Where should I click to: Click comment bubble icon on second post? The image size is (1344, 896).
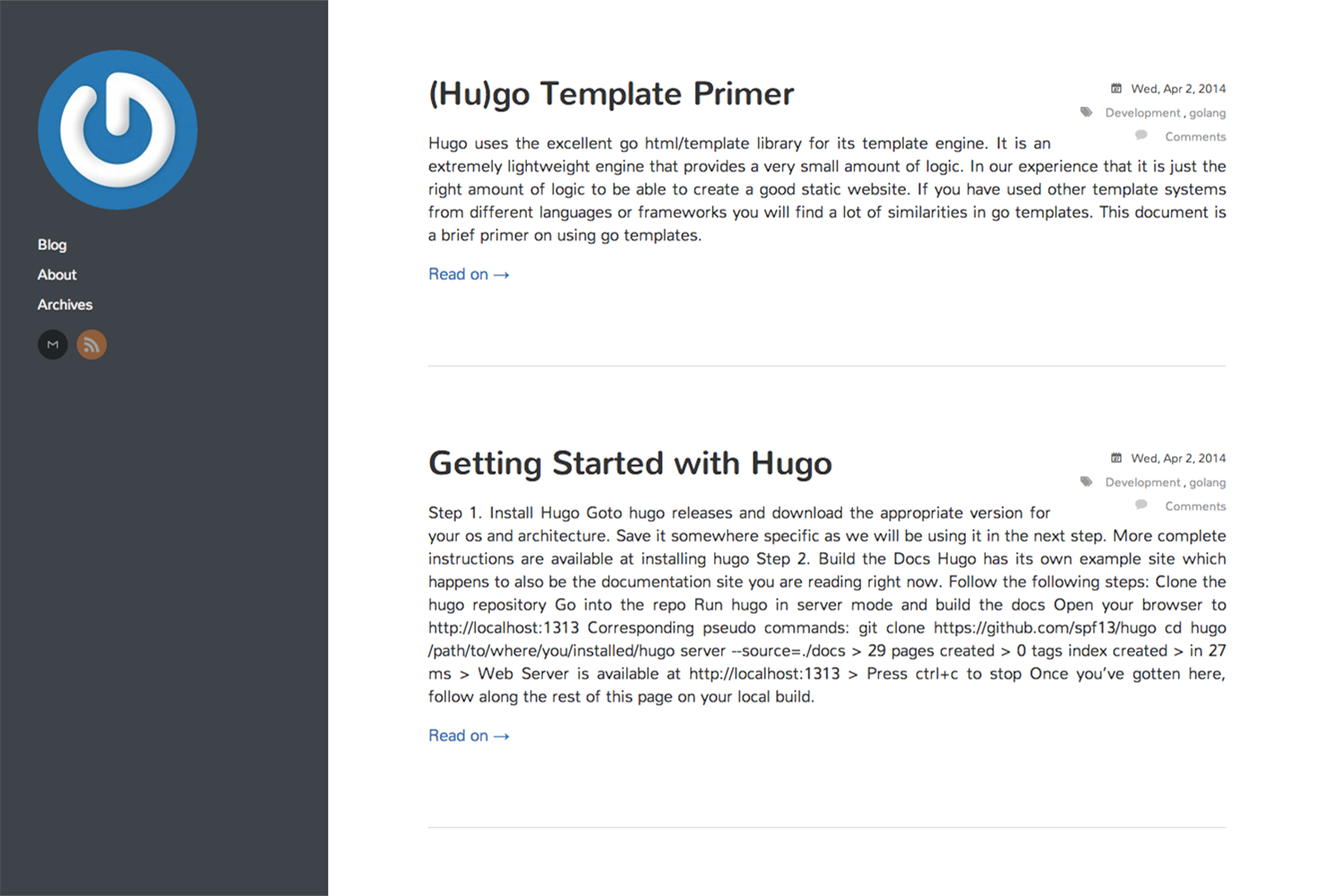[x=1141, y=504]
